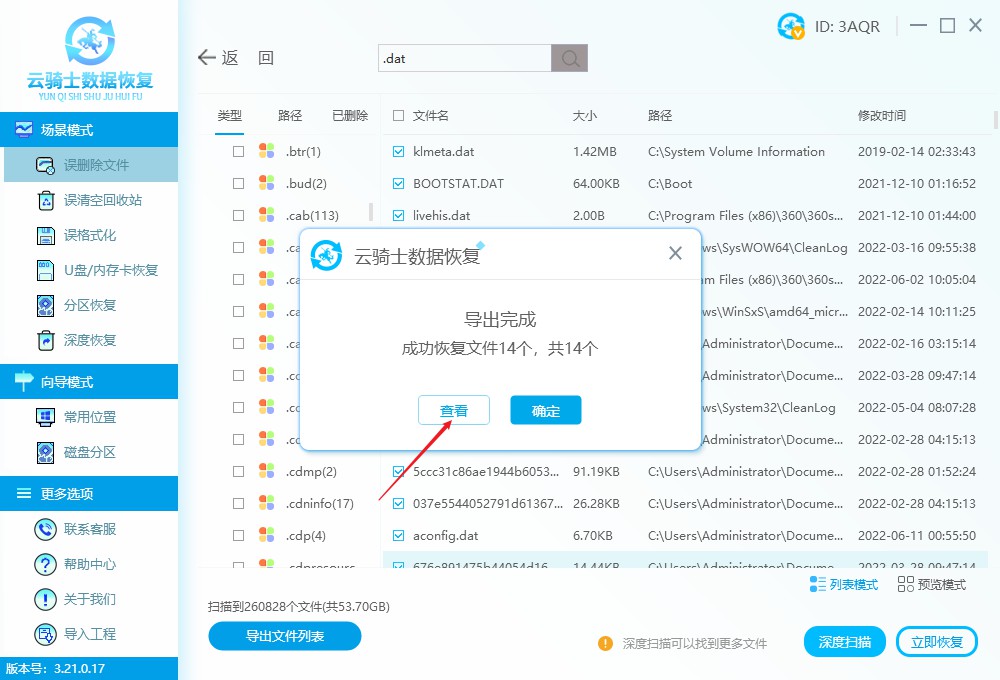The height and width of the screenshot is (680, 1000).
Task: Click 查看 to view recovered files
Action: coord(454,410)
